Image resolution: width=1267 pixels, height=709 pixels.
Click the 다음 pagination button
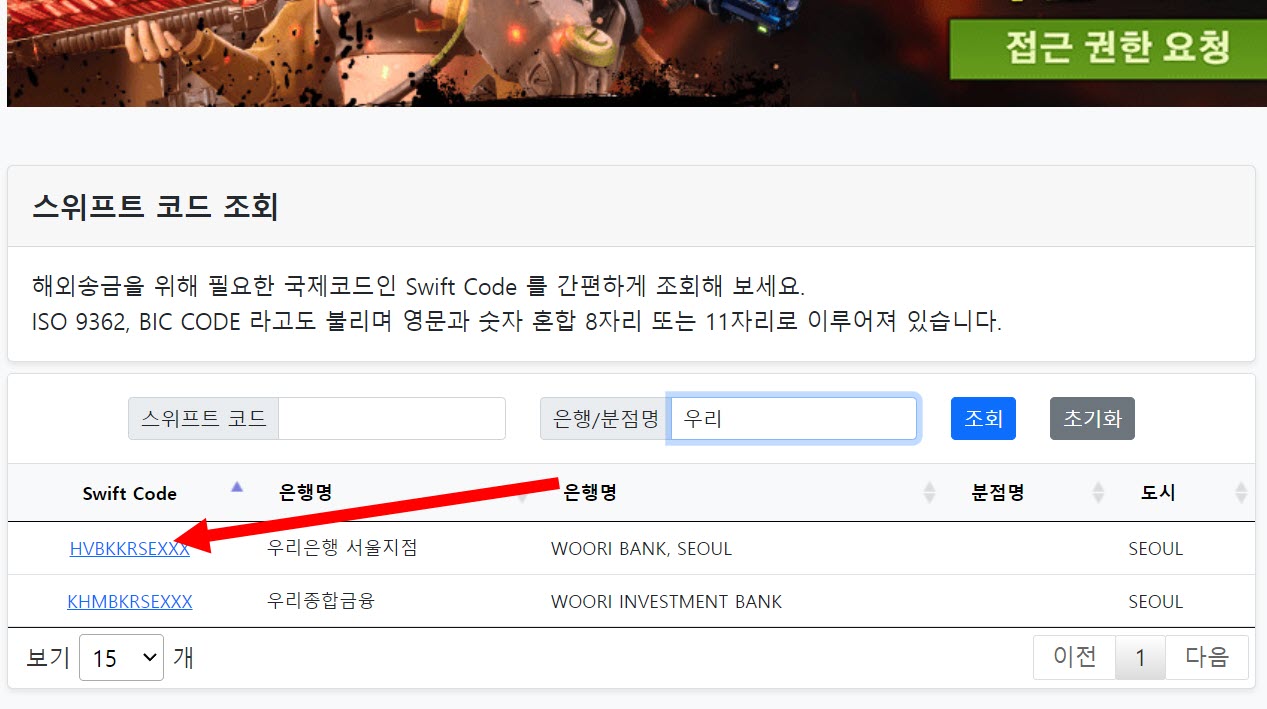click(x=1207, y=657)
